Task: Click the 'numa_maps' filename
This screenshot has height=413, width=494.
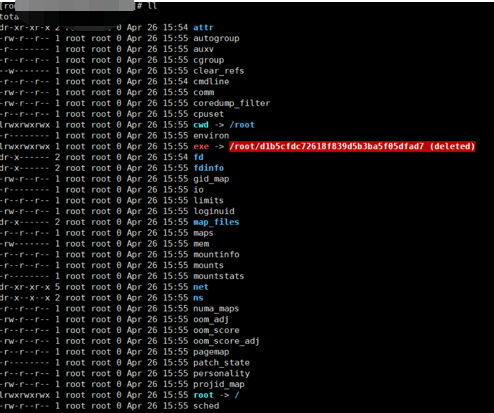Action: [x=216, y=308]
